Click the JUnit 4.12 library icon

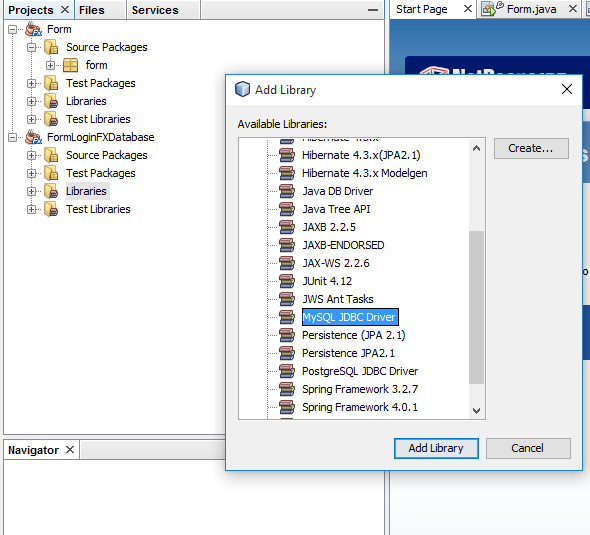pos(287,281)
